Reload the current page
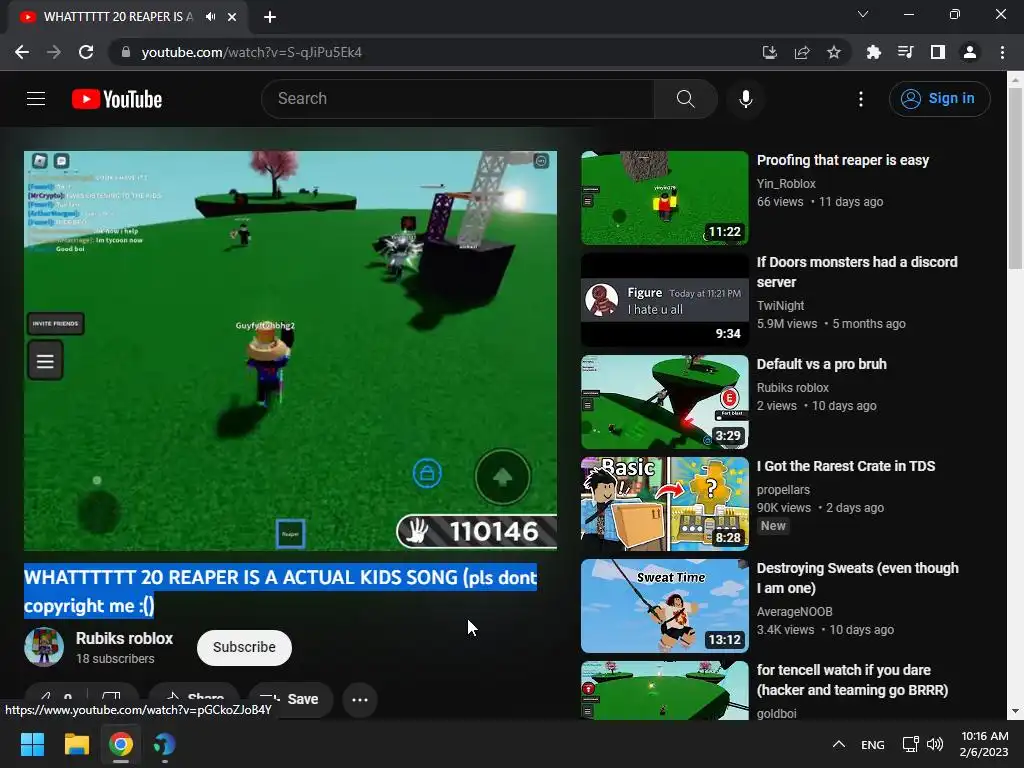This screenshot has width=1024, height=768. click(x=86, y=52)
